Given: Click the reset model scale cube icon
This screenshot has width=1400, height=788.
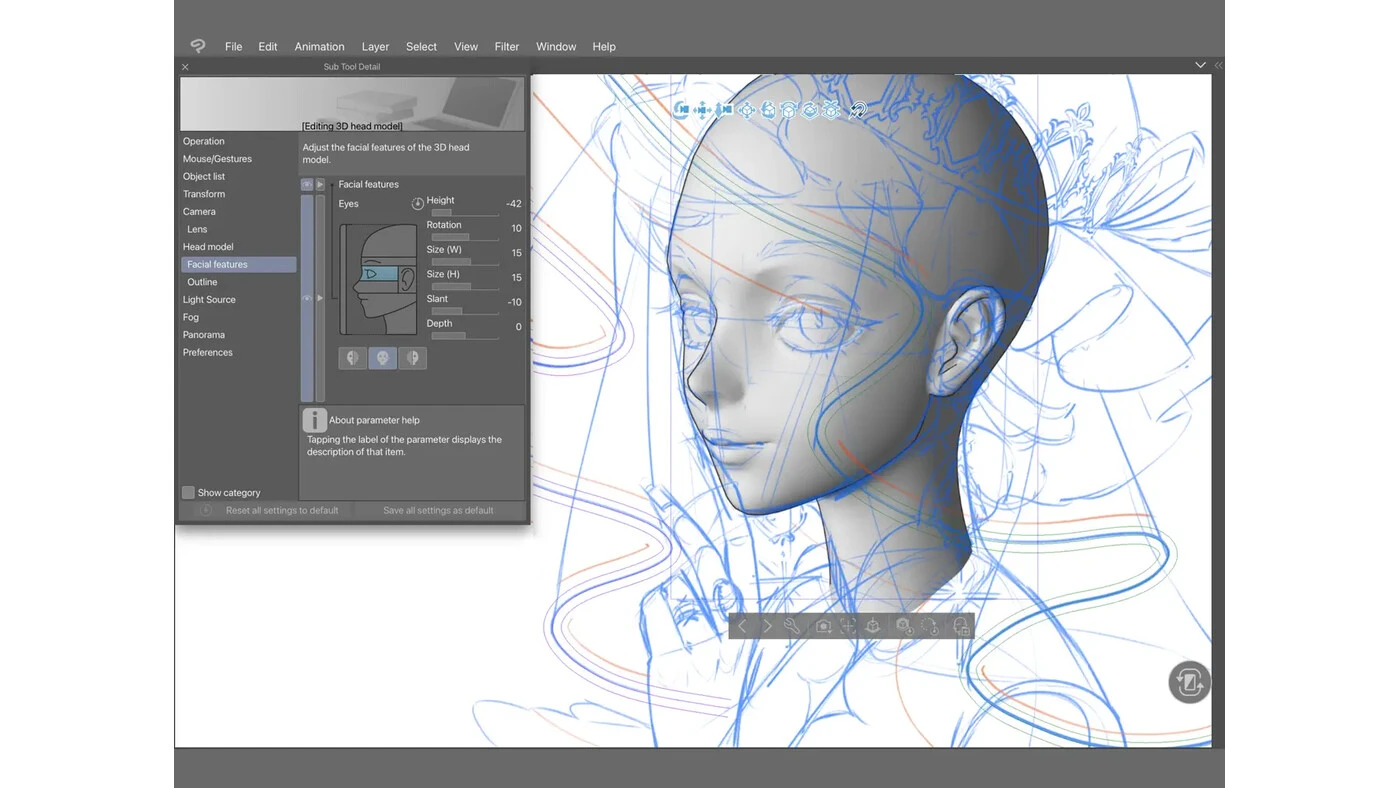Looking at the screenshot, I should [x=905, y=626].
